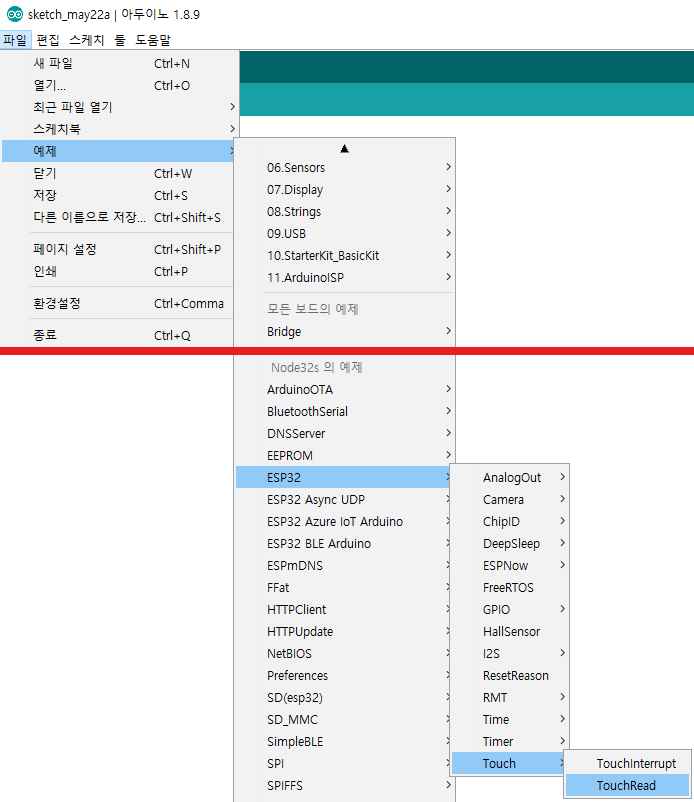Viewport: 694px width, 802px height.
Task: Open the TouchInterrupt example
Action: 628,764
